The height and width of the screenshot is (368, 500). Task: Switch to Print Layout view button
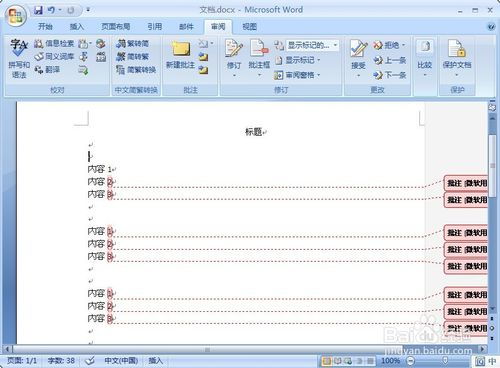tap(327, 361)
